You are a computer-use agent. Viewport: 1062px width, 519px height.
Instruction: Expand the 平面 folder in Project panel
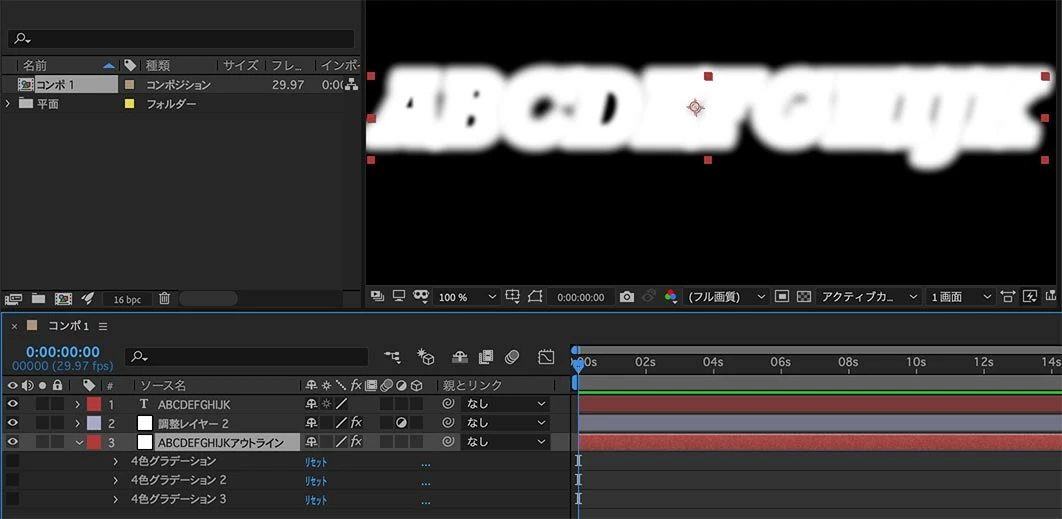(x=7, y=104)
